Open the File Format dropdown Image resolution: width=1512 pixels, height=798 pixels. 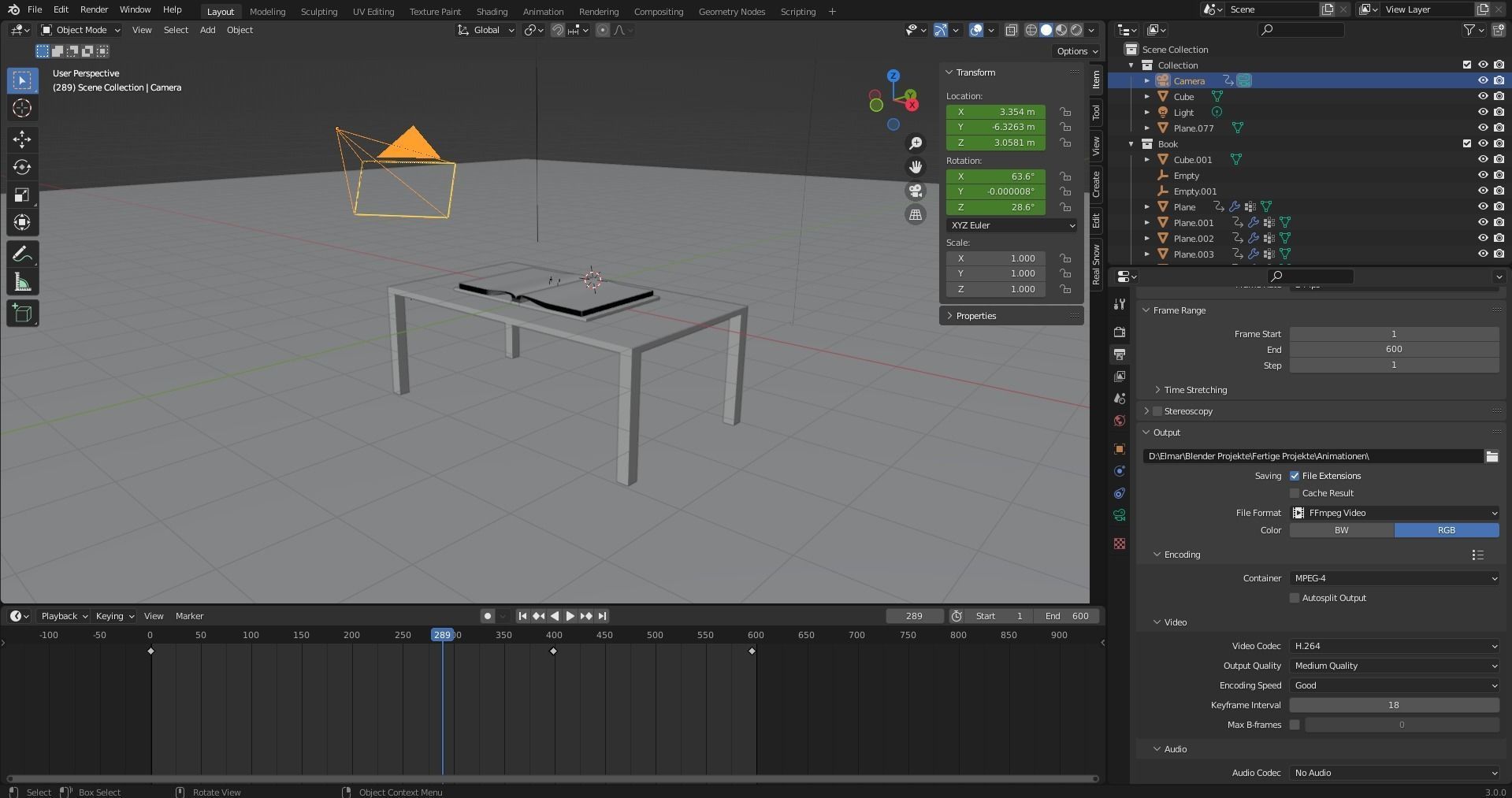1394,513
